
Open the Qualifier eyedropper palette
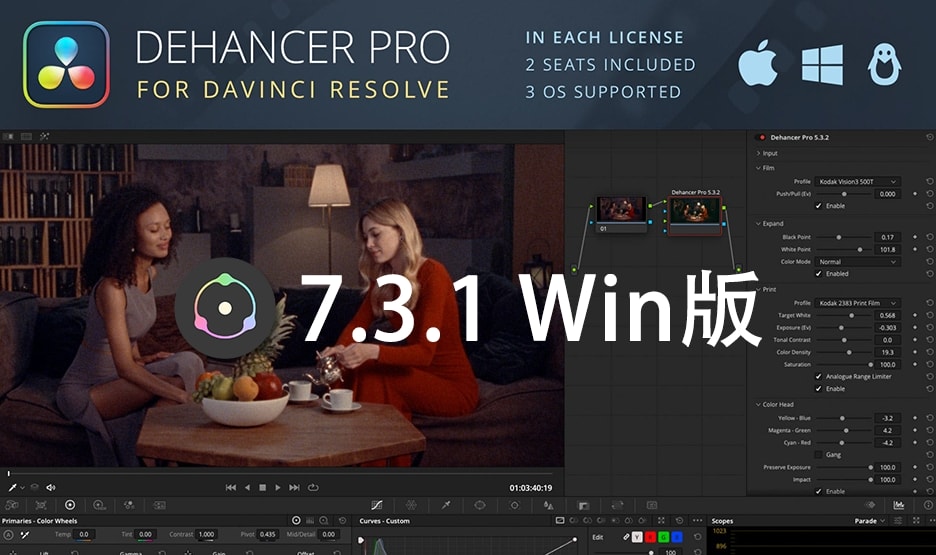pos(445,505)
